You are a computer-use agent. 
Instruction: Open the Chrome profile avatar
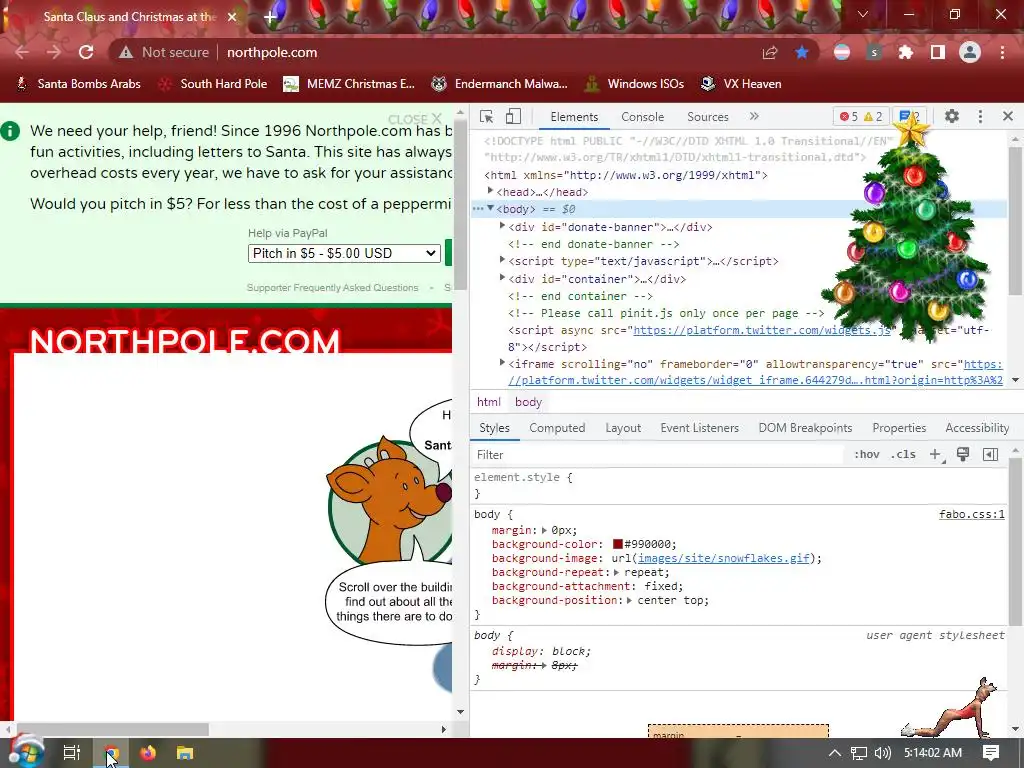pos(970,52)
